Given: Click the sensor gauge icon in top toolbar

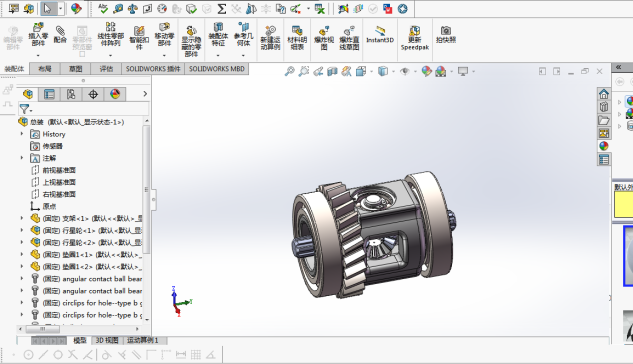Looking at the screenshot, I should 162,8.
